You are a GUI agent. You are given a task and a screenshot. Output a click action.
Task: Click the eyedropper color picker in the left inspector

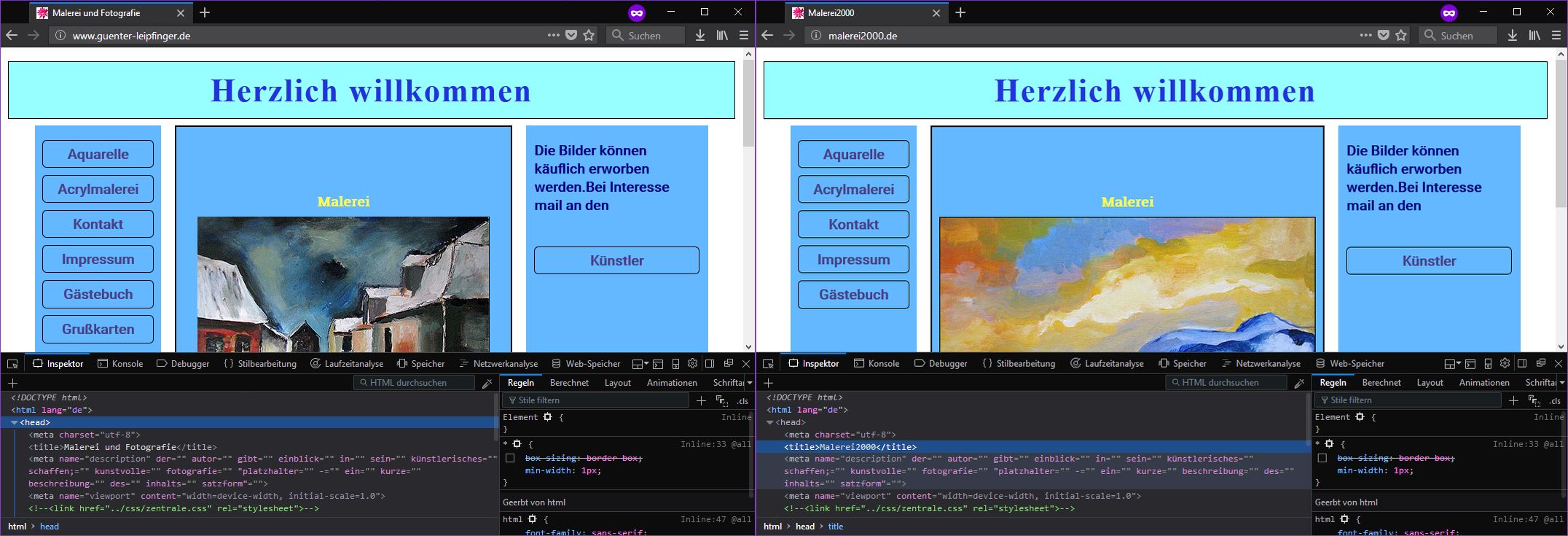coord(487,383)
